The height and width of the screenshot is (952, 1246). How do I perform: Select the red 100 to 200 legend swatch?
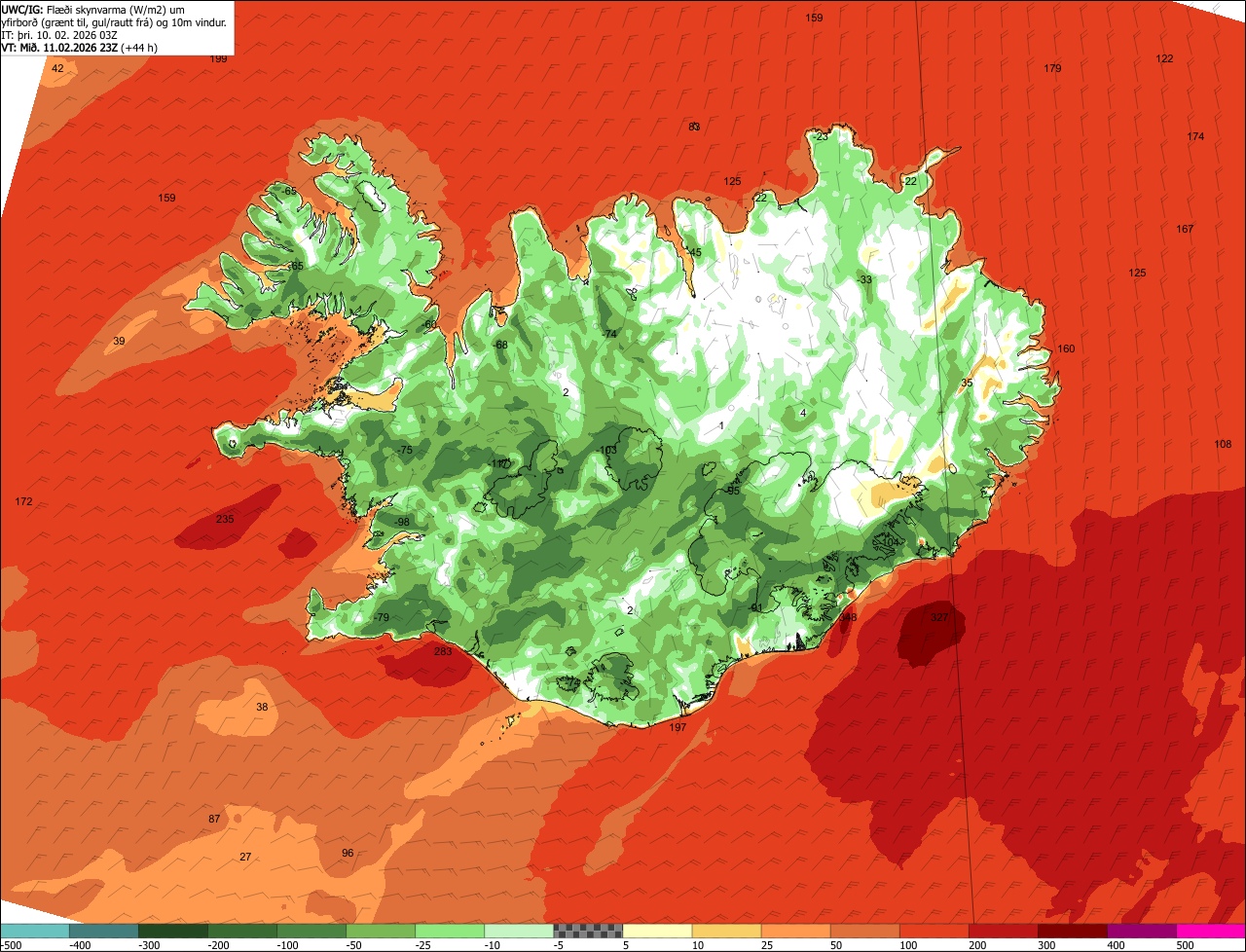pyautogui.click(x=933, y=931)
